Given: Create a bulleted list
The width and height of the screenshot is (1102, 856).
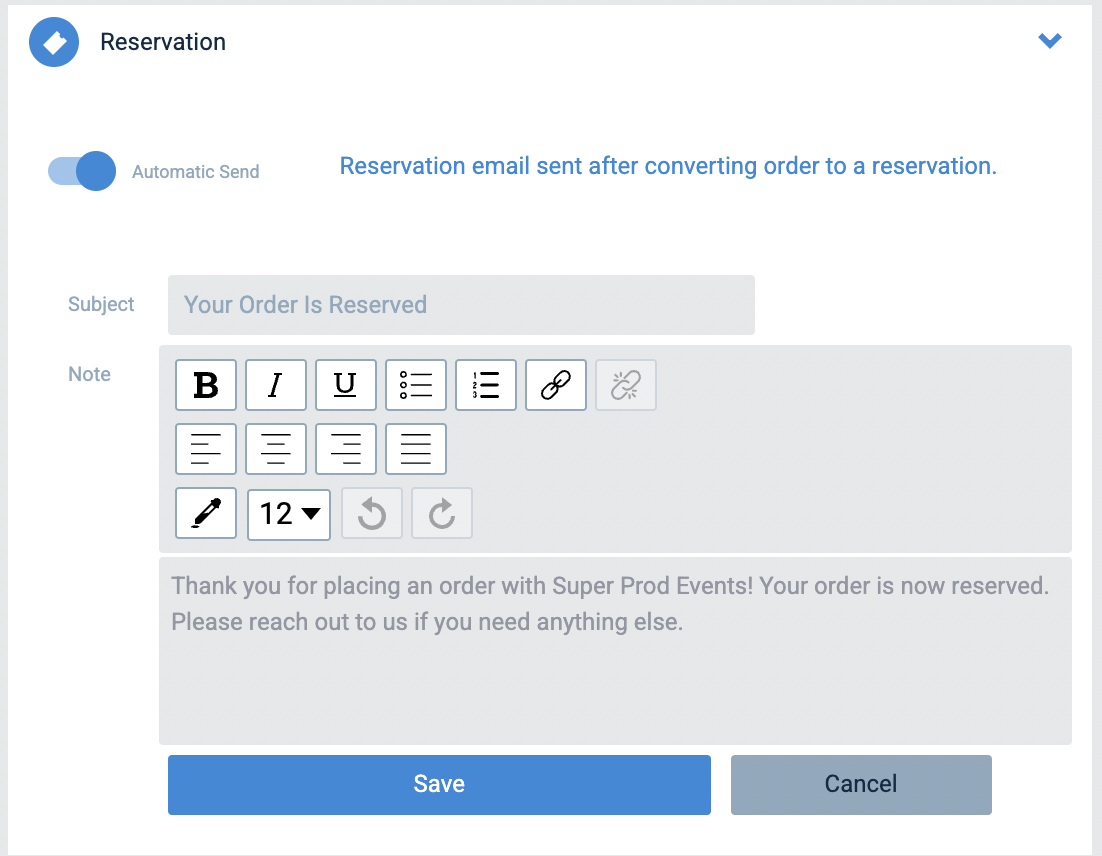Looking at the screenshot, I should [415, 384].
